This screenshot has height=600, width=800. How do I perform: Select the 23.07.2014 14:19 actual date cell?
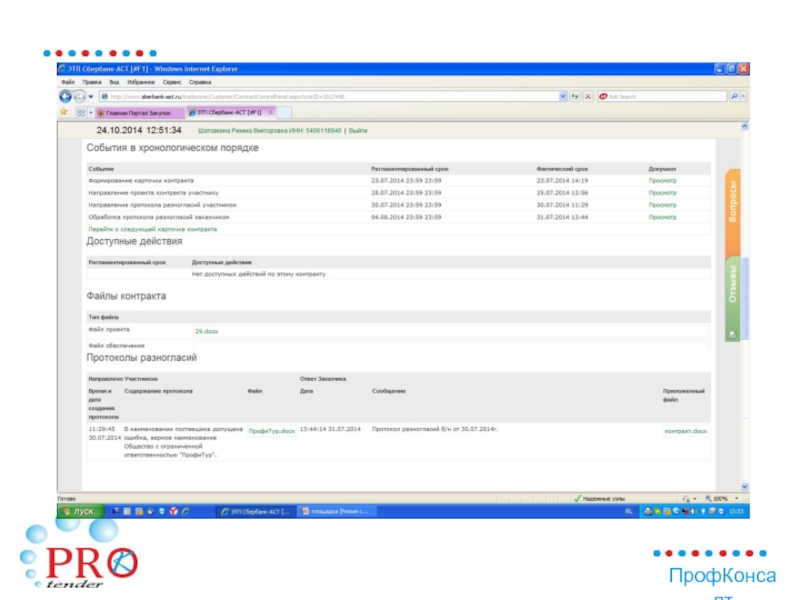coord(562,181)
